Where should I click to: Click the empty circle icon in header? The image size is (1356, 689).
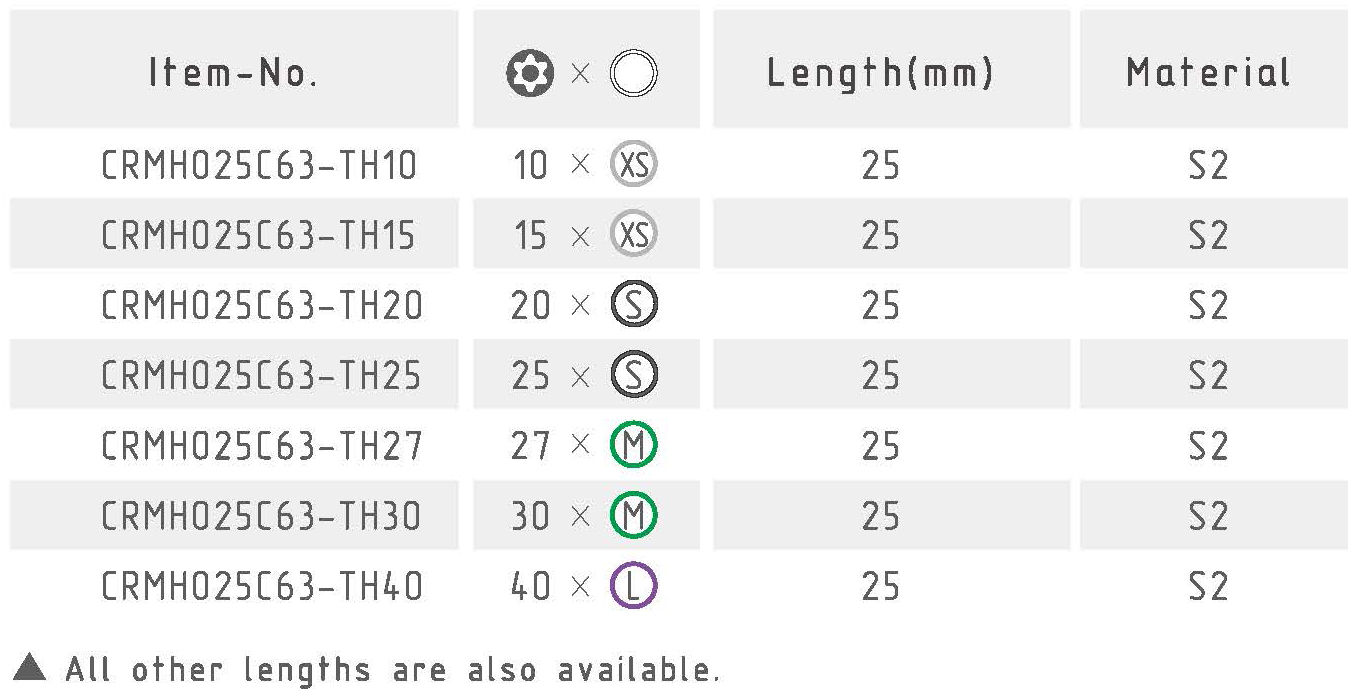click(x=633, y=73)
